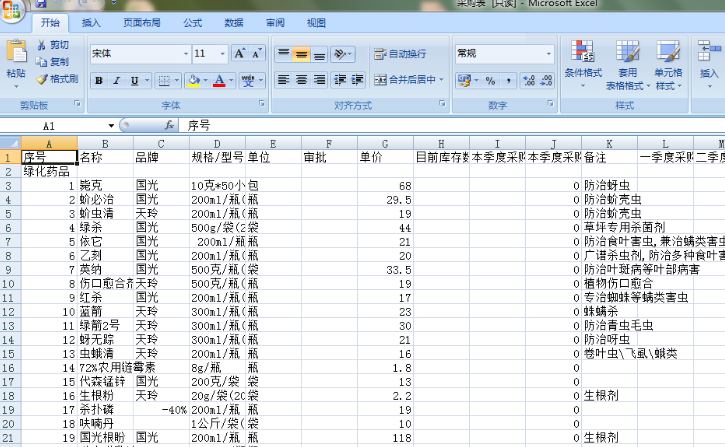725x447 pixels.
Task: Click the formula bar showing 序号
Action: pos(453,125)
